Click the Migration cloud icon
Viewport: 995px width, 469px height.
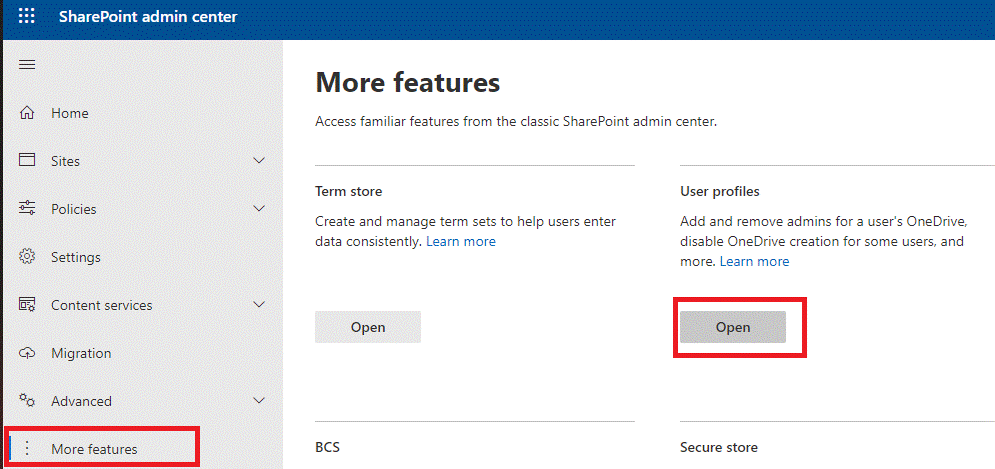pyautogui.click(x=27, y=353)
